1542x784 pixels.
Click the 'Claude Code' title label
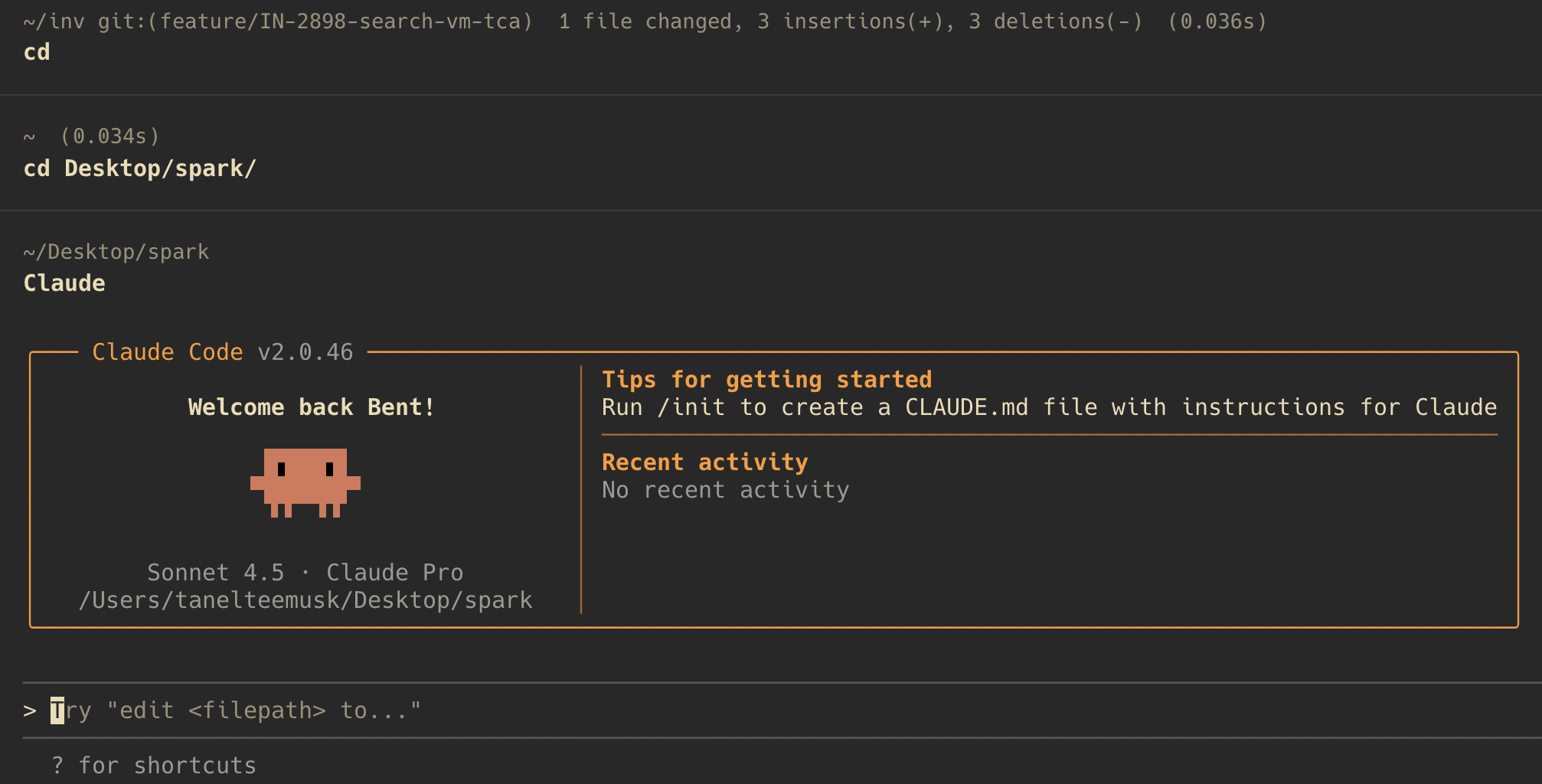pyautogui.click(x=168, y=352)
